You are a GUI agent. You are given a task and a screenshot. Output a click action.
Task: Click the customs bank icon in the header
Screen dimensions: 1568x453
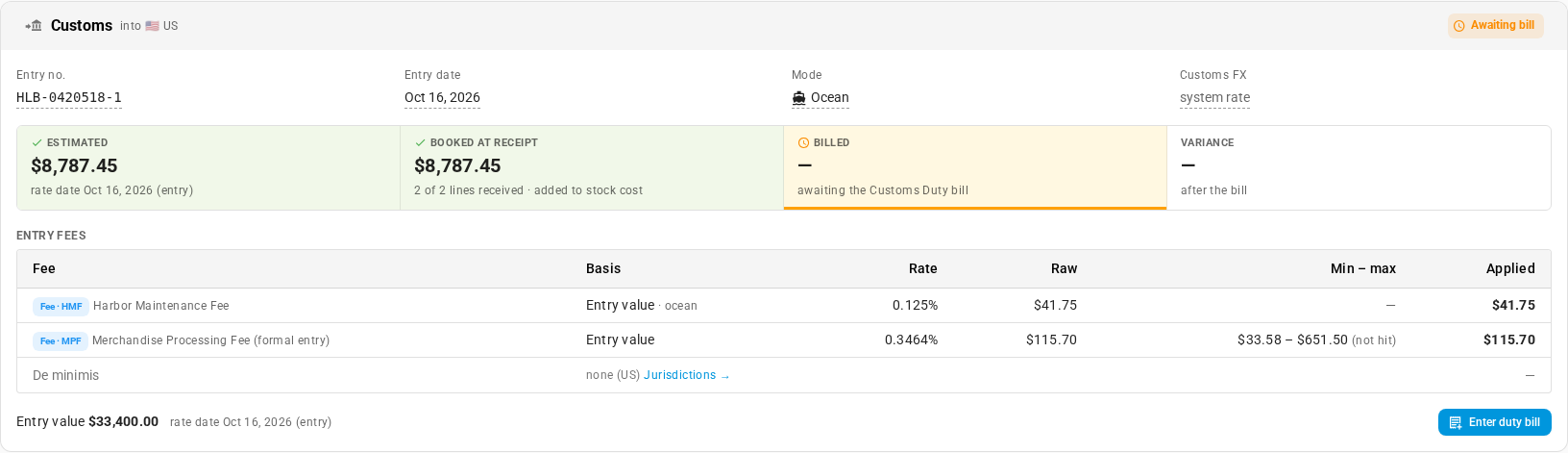tap(35, 26)
